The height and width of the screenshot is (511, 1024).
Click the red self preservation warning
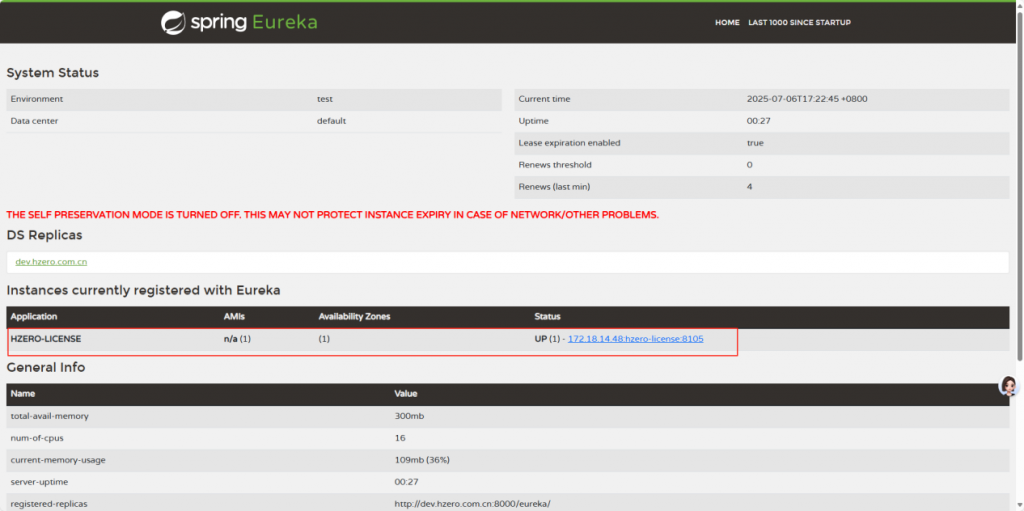(x=332, y=215)
